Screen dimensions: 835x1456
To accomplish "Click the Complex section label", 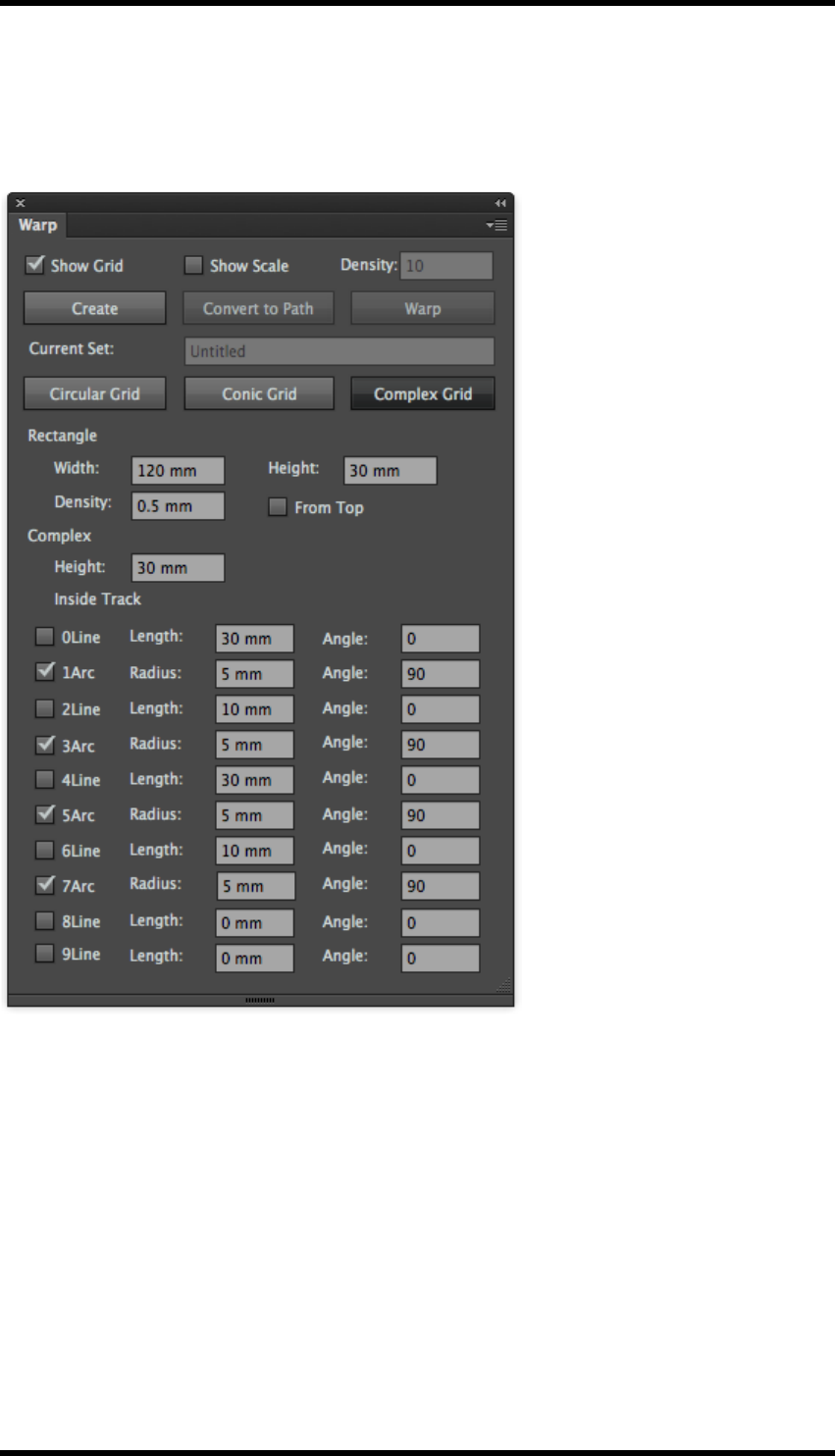I will coord(59,536).
